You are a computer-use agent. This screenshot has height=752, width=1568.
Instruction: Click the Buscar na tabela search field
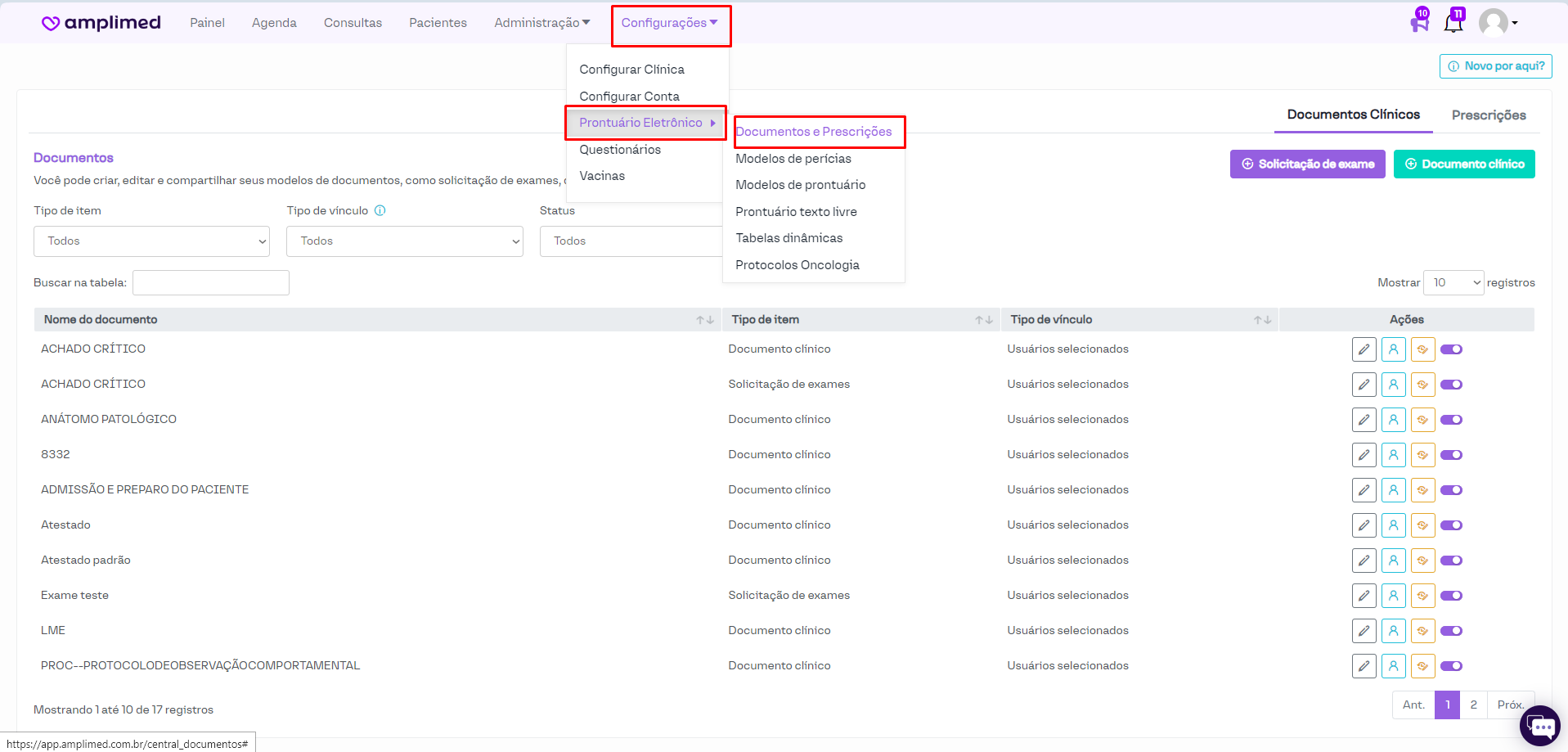pos(211,282)
